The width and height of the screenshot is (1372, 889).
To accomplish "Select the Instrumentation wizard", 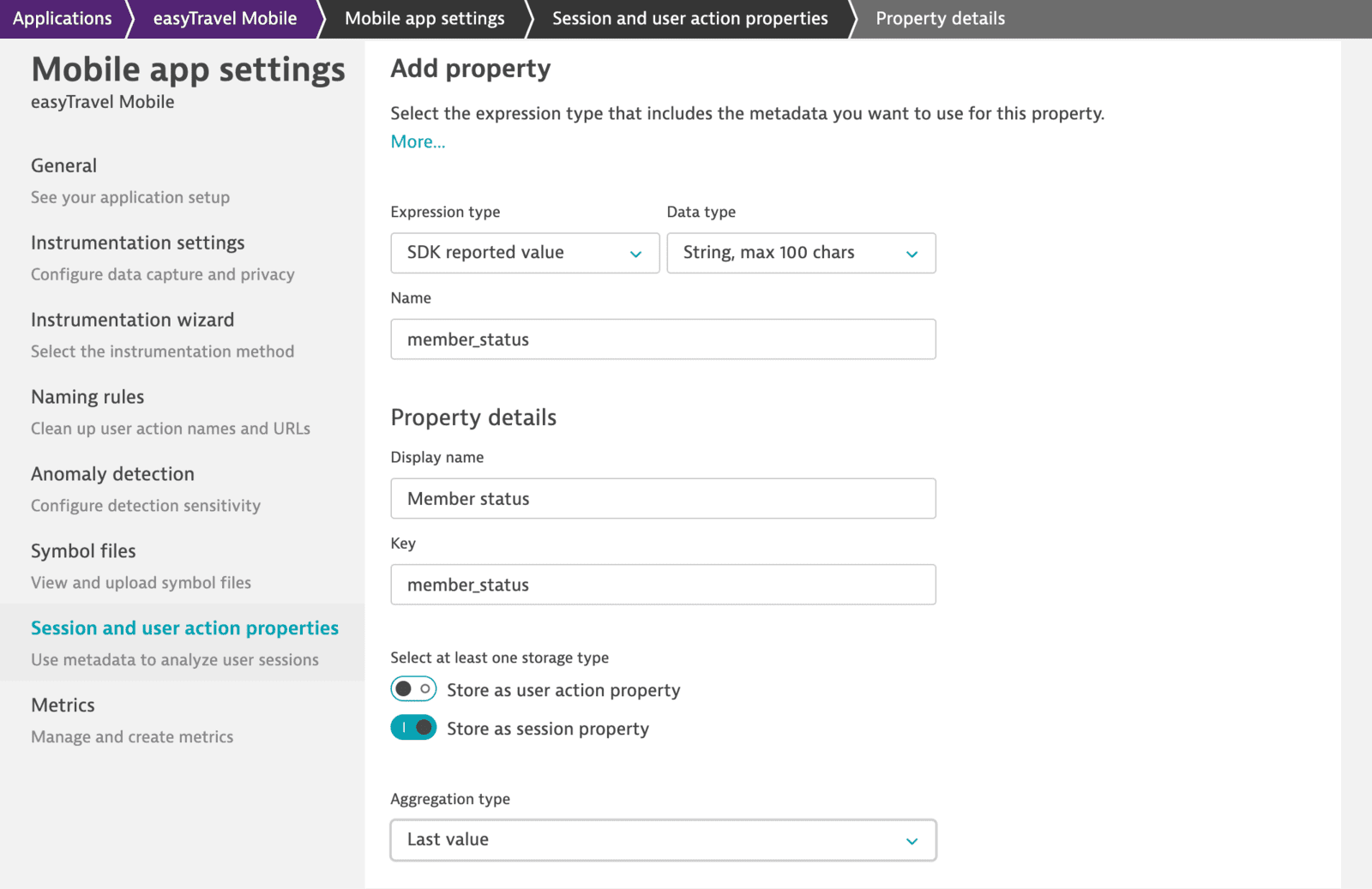I will click(132, 320).
